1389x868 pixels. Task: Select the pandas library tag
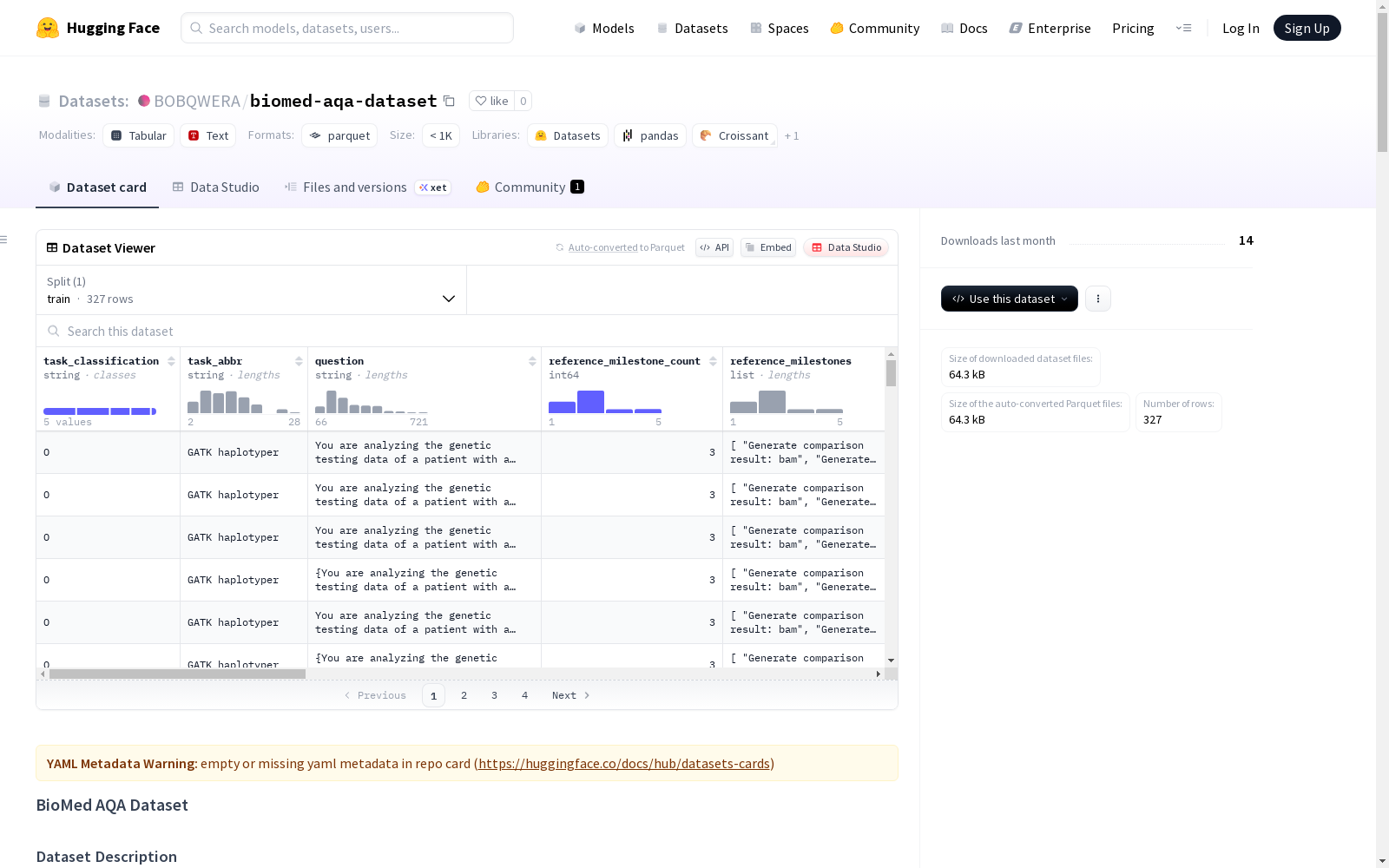650,135
